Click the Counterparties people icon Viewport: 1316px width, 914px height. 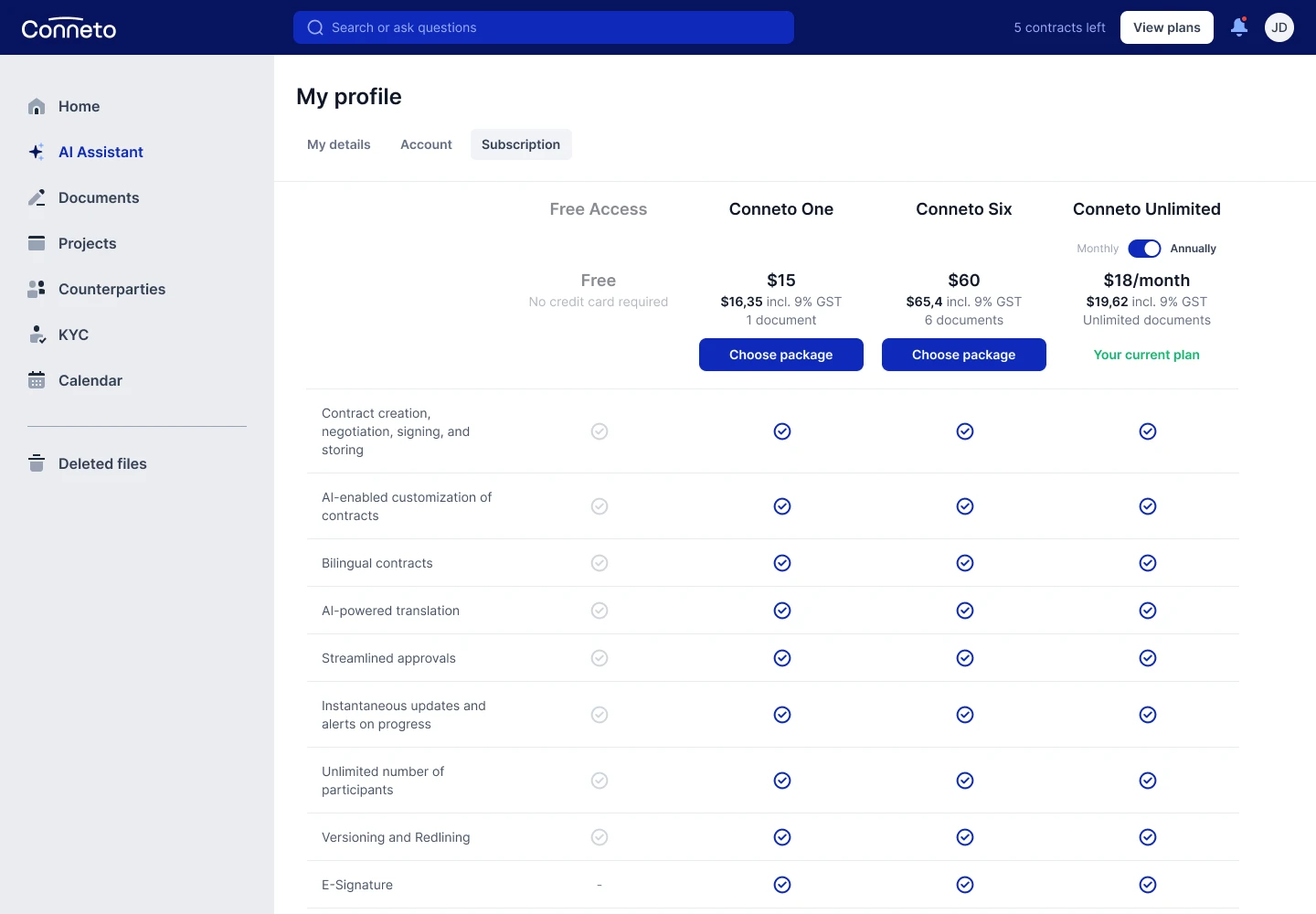37,289
